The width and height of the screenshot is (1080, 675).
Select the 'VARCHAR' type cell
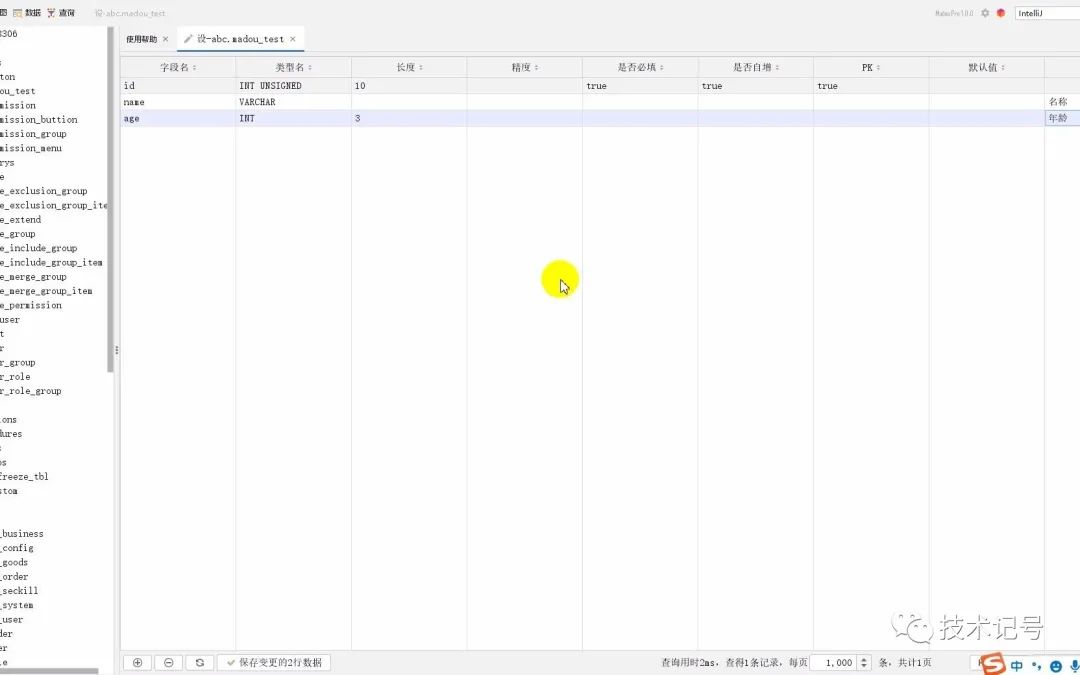point(294,102)
